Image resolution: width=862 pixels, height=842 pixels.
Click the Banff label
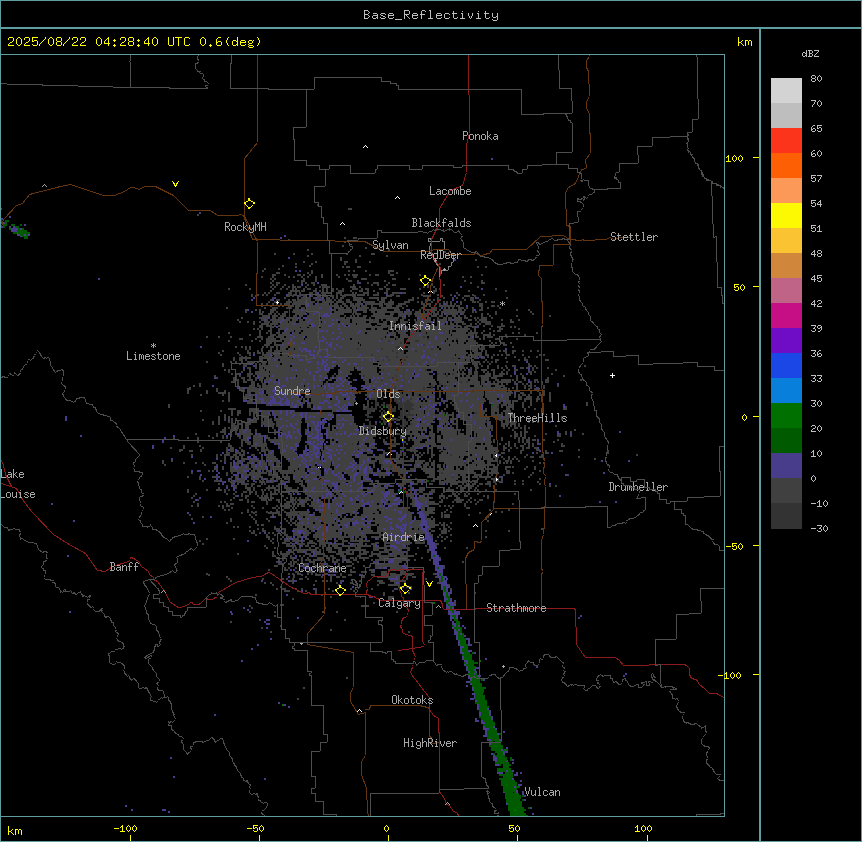124,567
